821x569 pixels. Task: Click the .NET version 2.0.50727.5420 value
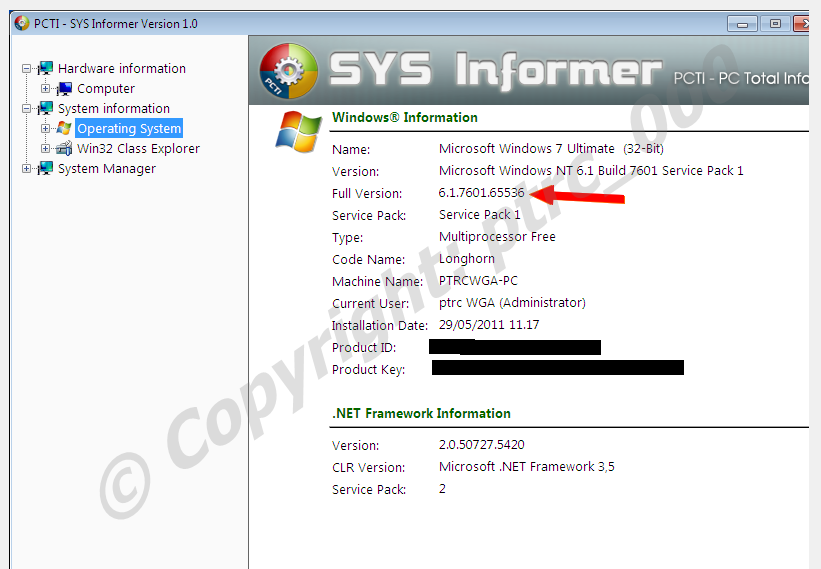[x=481, y=444]
